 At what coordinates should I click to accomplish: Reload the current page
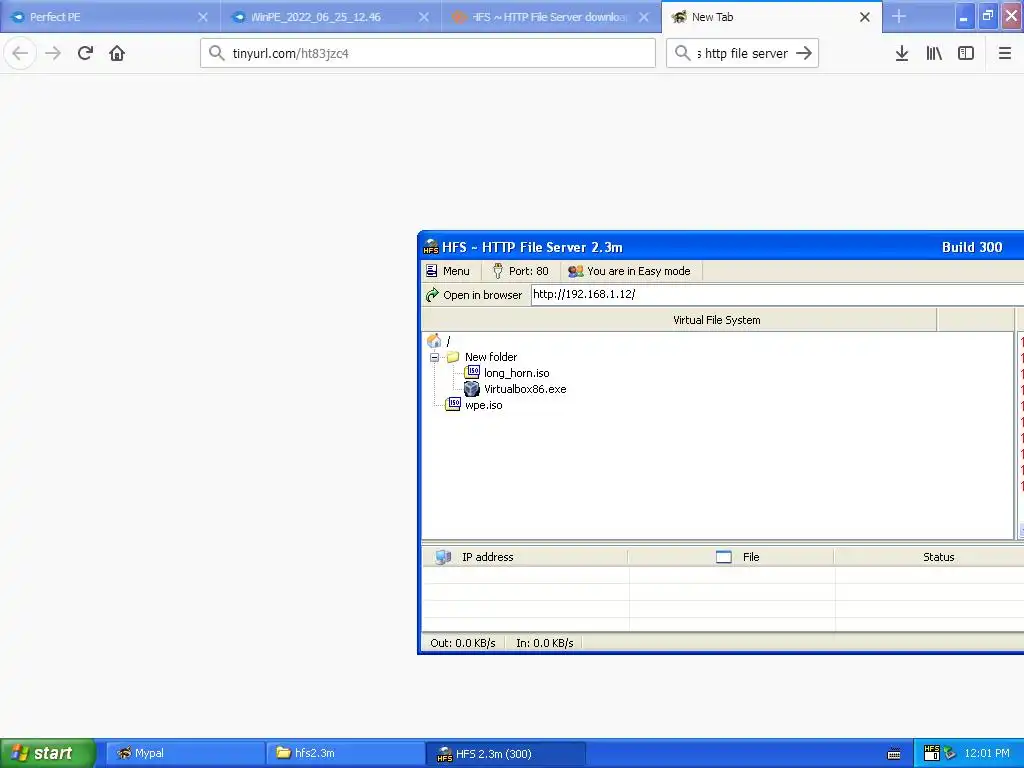85,54
